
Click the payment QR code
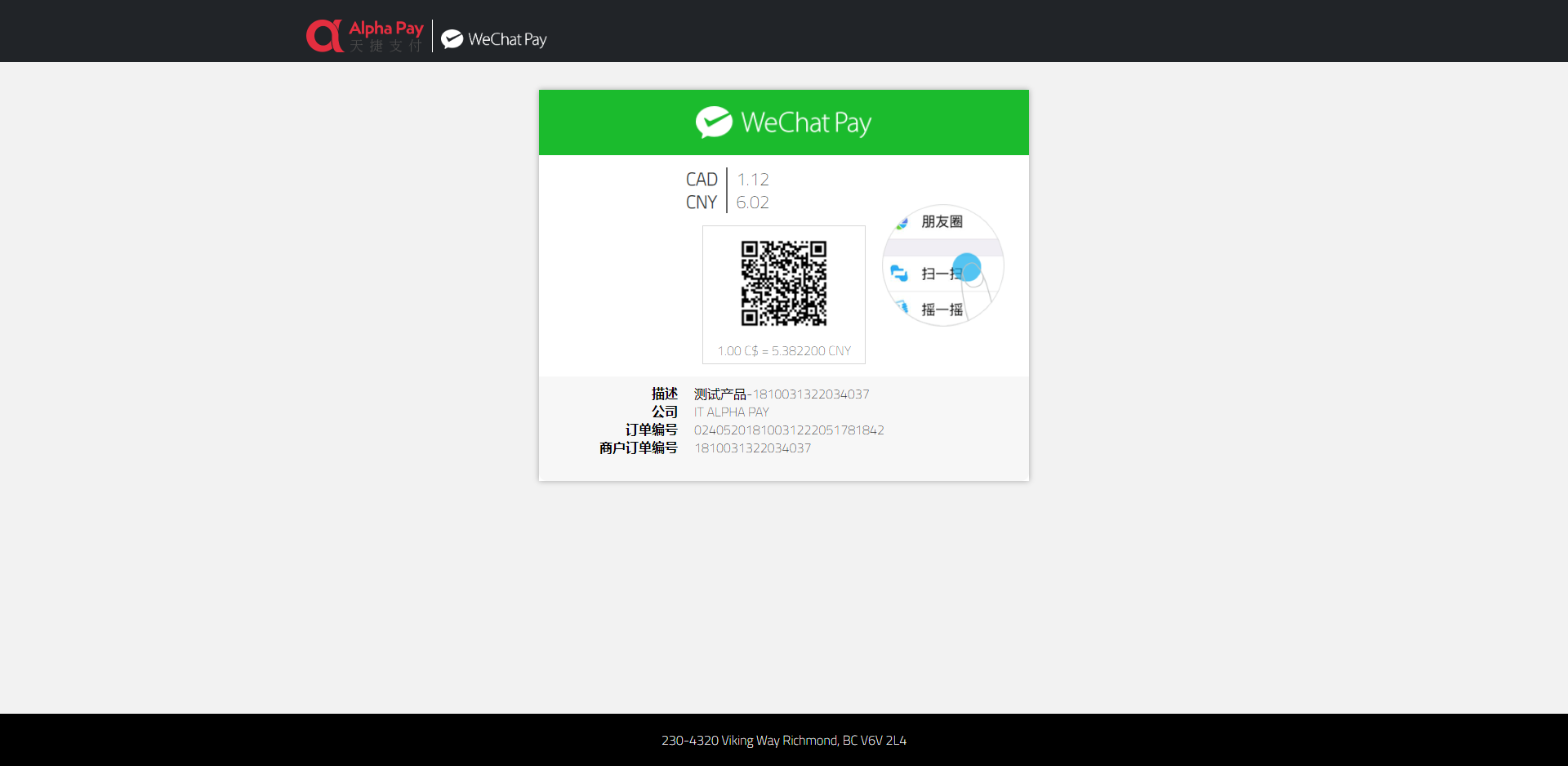pos(784,283)
